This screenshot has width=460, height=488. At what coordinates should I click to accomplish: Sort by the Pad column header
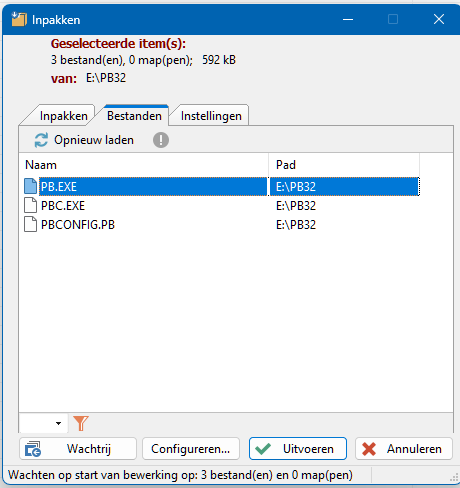click(x=344, y=165)
